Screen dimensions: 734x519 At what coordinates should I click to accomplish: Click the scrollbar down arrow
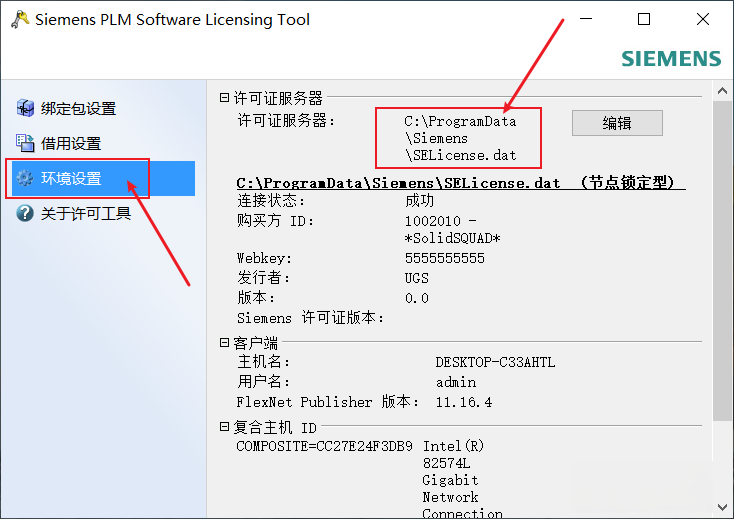click(722, 507)
